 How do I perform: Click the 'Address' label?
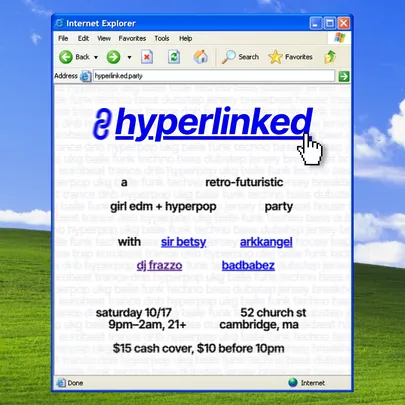(x=66, y=76)
